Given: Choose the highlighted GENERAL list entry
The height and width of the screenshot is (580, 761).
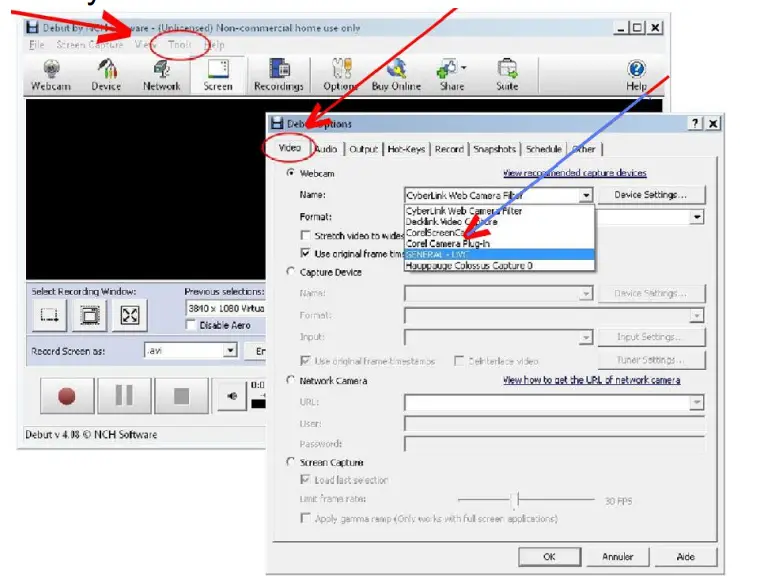Looking at the screenshot, I should tap(499, 254).
